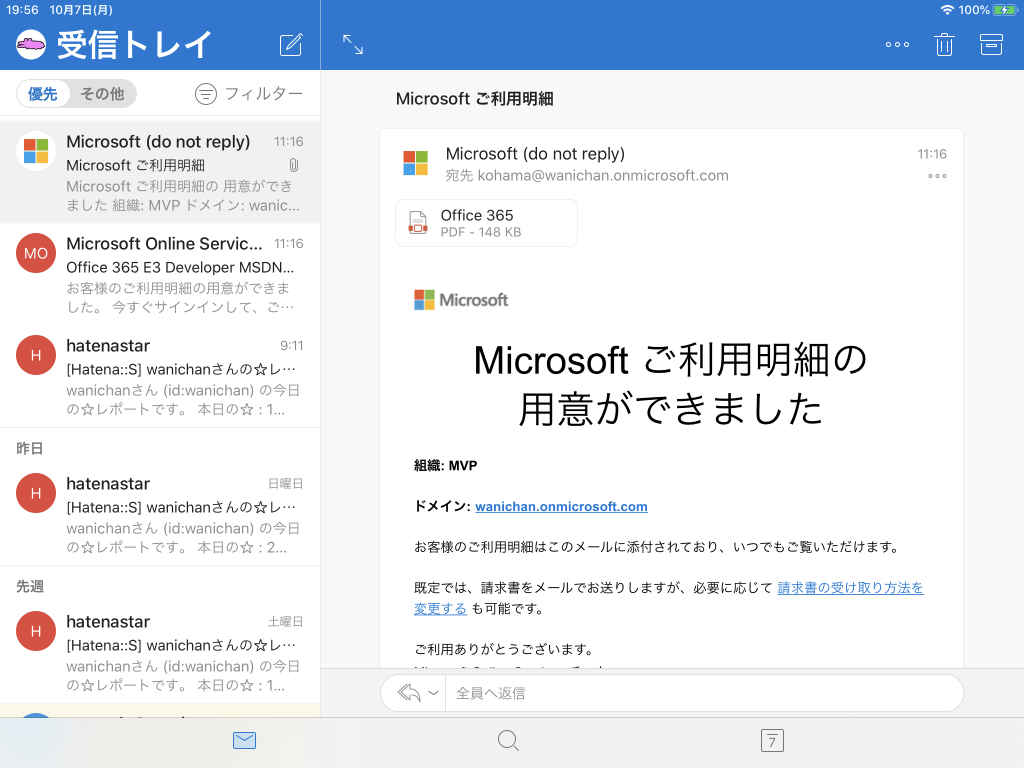The height and width of the screenshot is (768, 1024).
Task: Archive the open message
Action: (x=991, y=44)
